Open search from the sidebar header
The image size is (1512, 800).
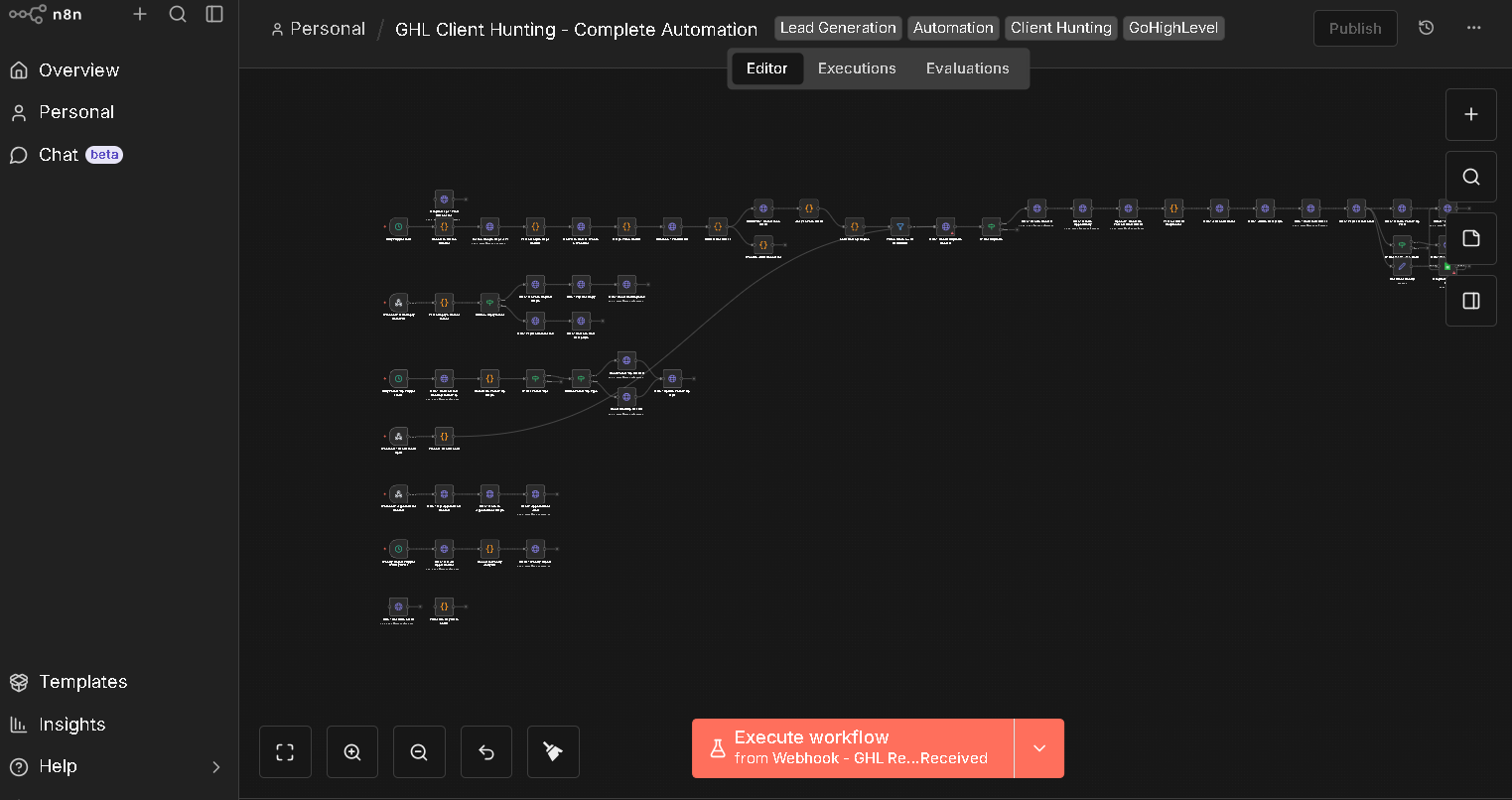coord(178,14)
